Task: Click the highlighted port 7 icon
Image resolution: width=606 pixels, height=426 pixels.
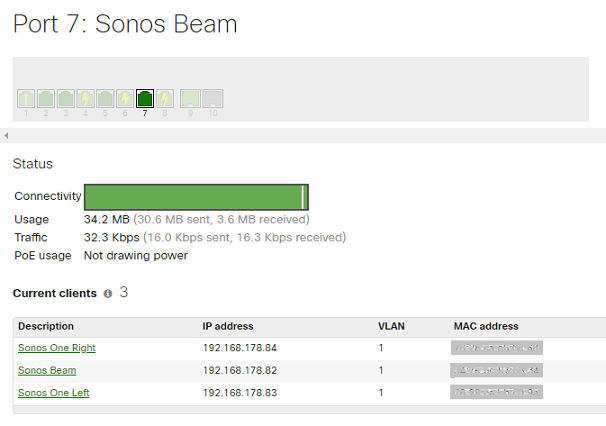Action: 145,98
